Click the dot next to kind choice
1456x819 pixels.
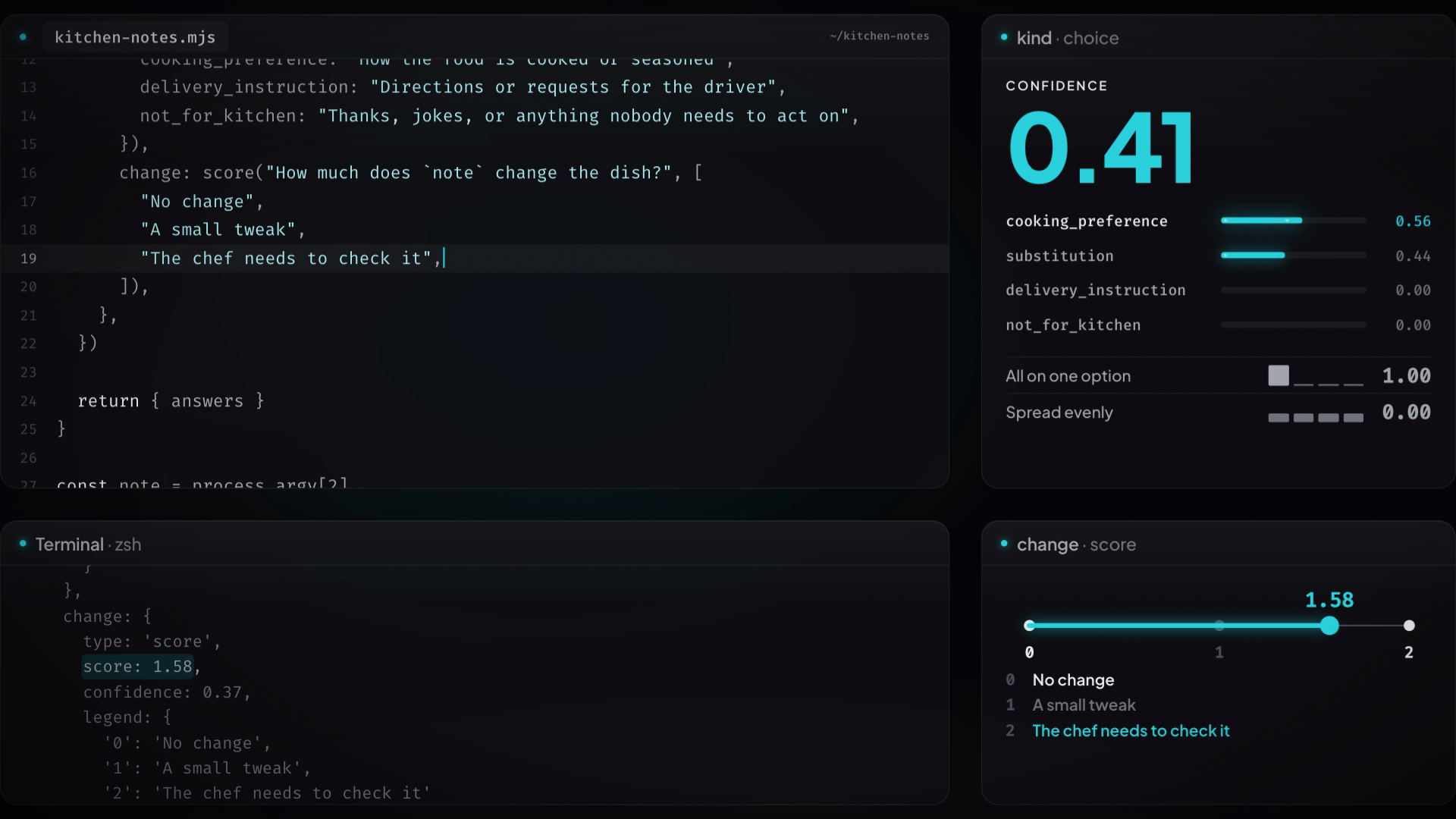(x=1004, y=36)
